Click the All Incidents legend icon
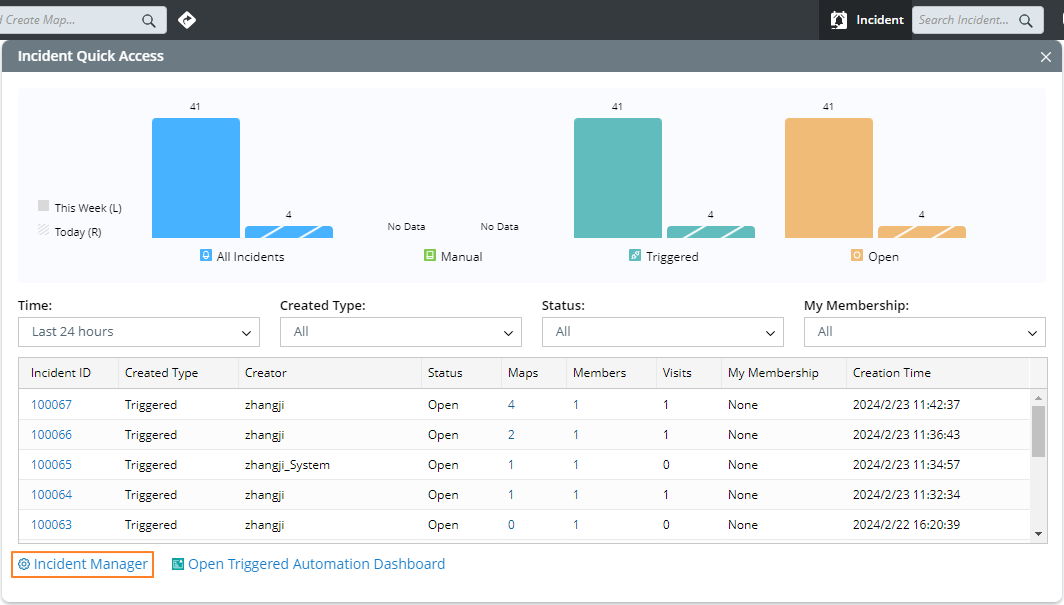 click(x=206, y=256)
